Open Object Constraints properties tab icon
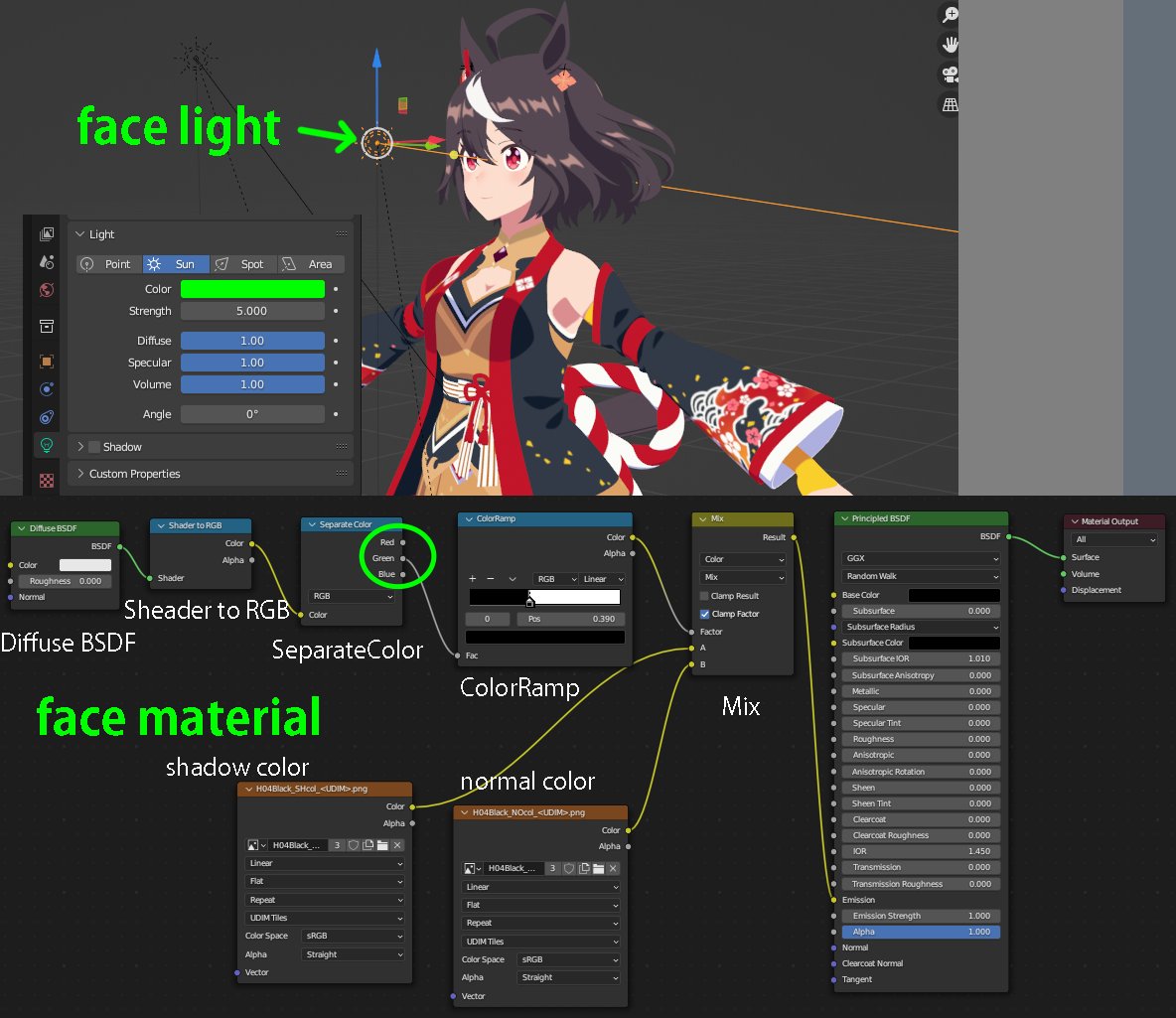1176x1018 pixels. tap(47, 417)
